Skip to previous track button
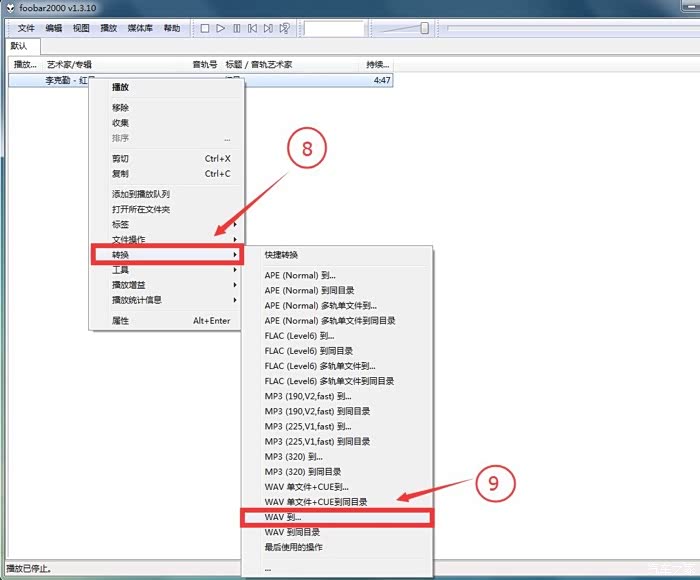This screenshot has height=580, width=700. [x=253, y=28]
